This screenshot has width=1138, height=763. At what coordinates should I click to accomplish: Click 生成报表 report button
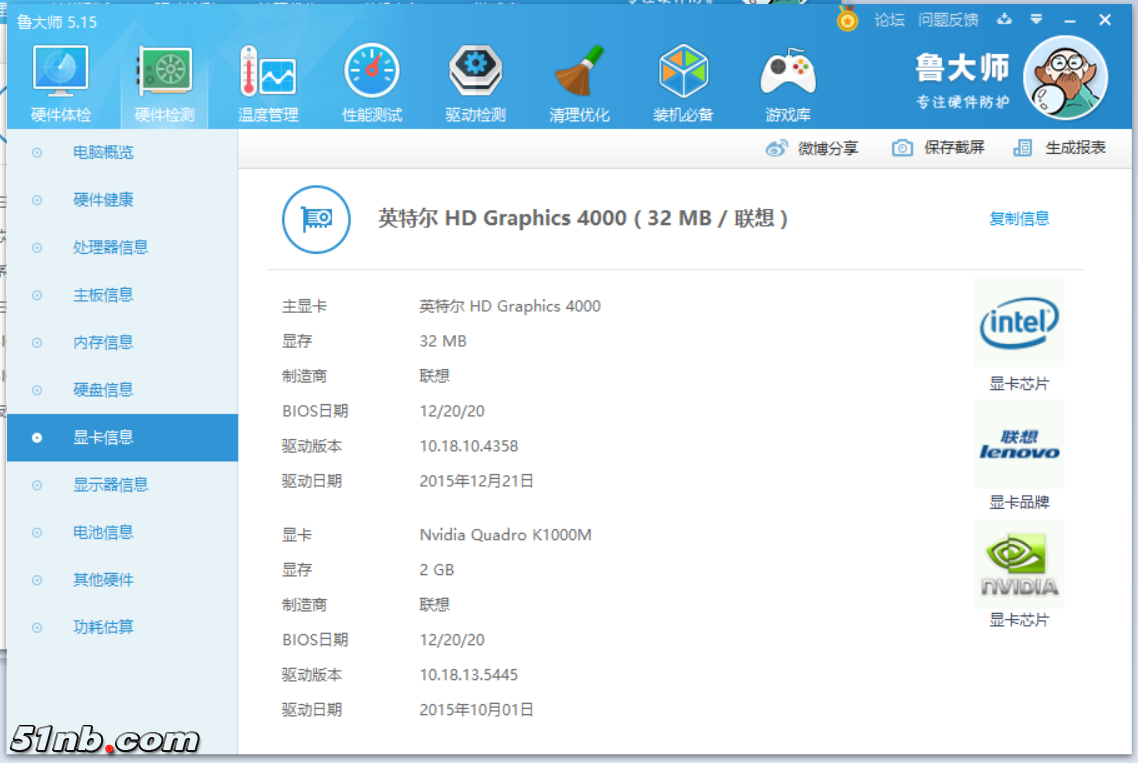[1060, 148]
